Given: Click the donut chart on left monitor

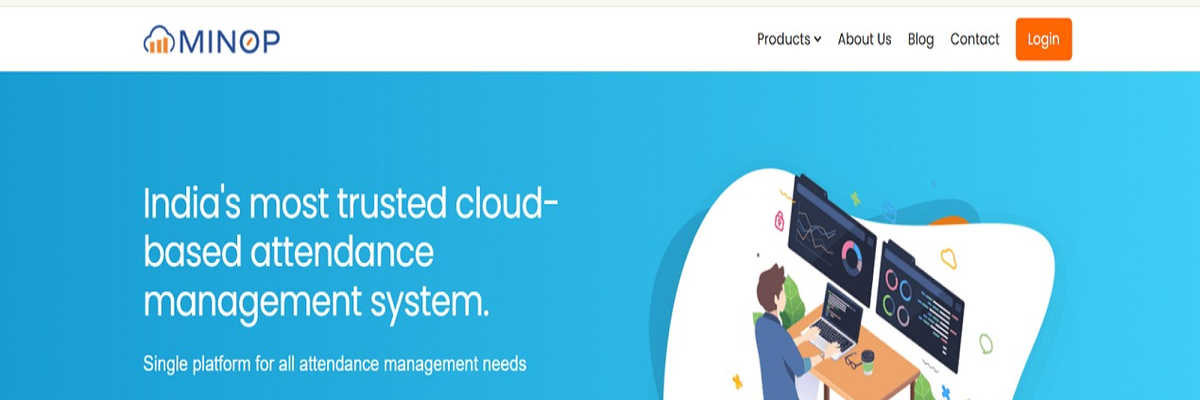Looking at the screenshot, I should [853, 258].
